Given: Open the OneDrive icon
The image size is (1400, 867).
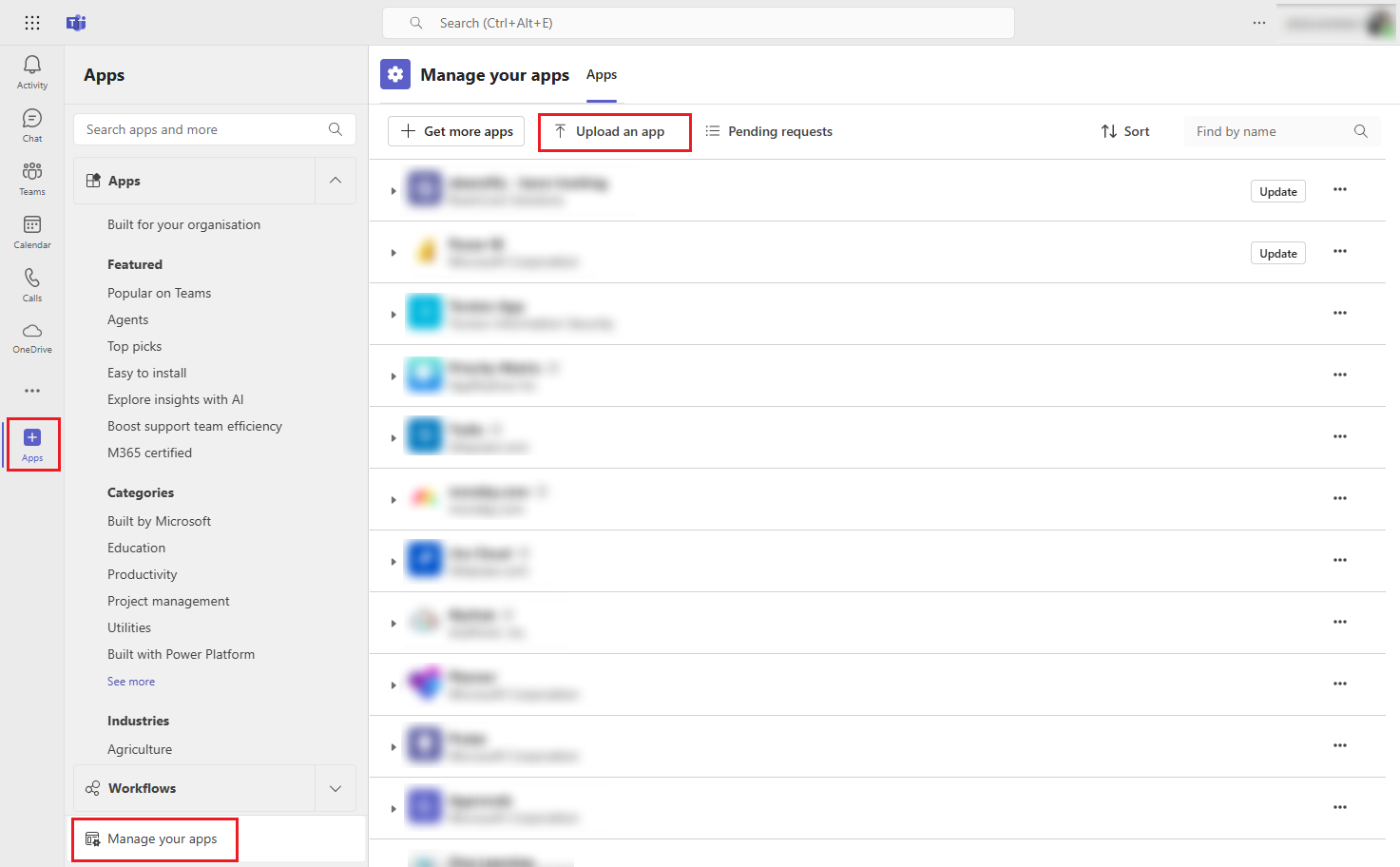Looking at the screenshot, I should [31, 335].
